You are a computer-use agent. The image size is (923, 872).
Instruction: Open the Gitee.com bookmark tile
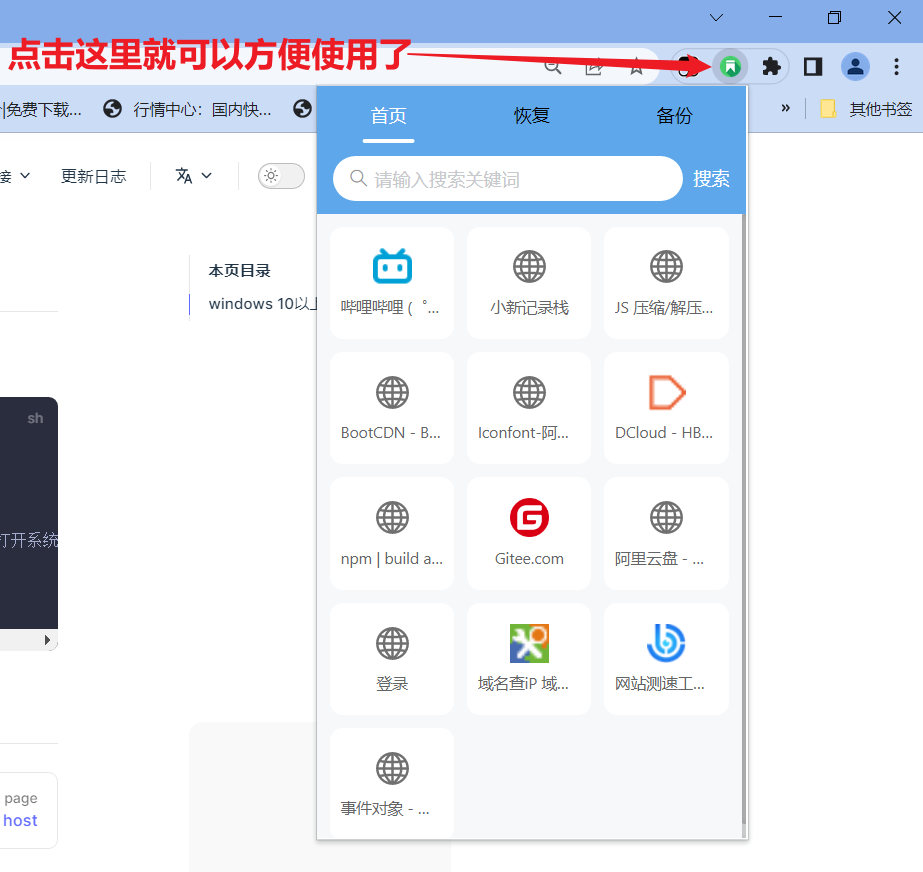click(529, 534)
